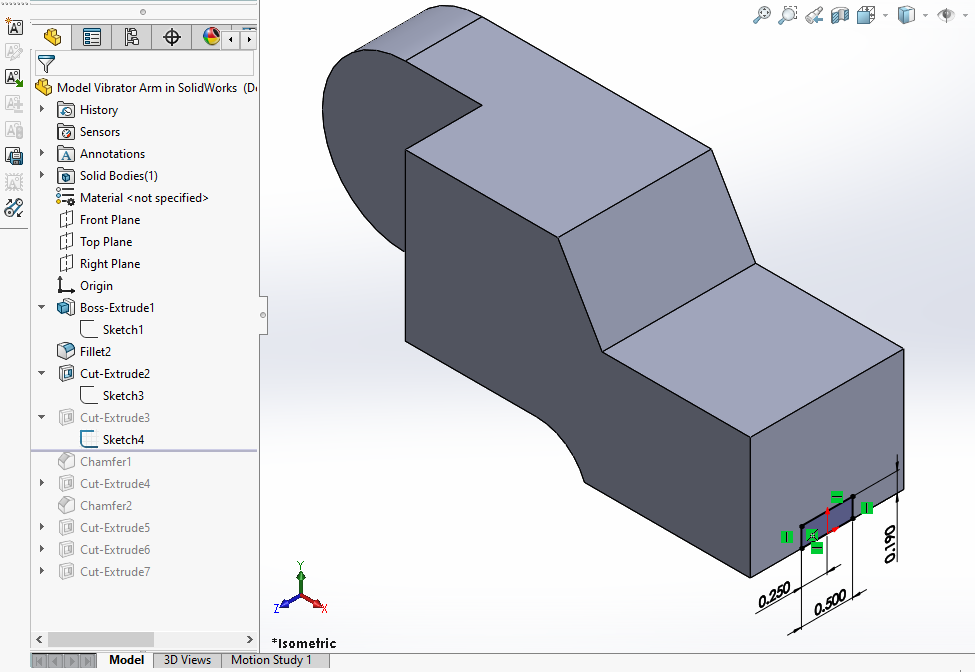Click the Previous View icon

tap(814, 15)
